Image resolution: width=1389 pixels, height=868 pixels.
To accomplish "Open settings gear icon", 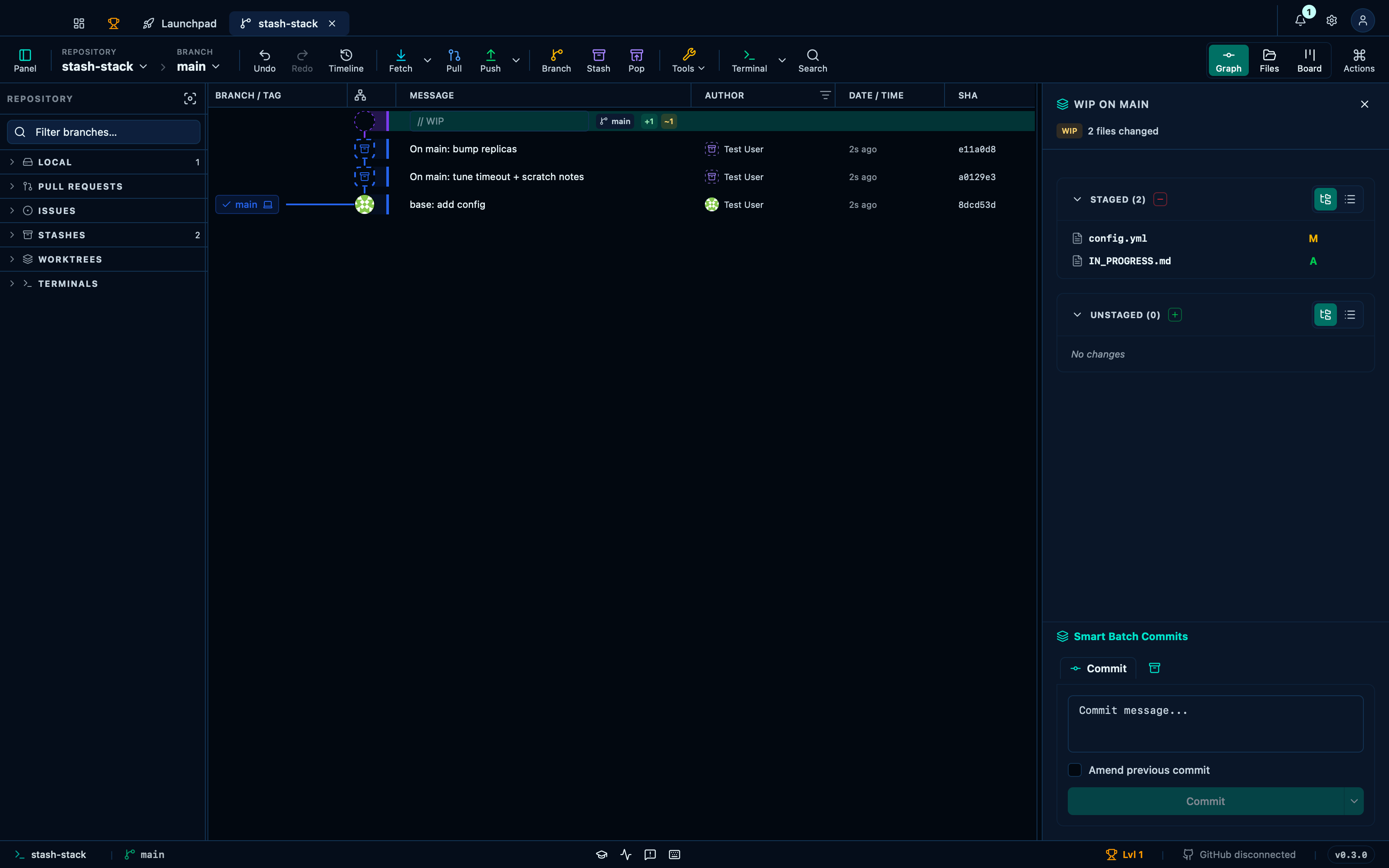I will [1332, 21].
